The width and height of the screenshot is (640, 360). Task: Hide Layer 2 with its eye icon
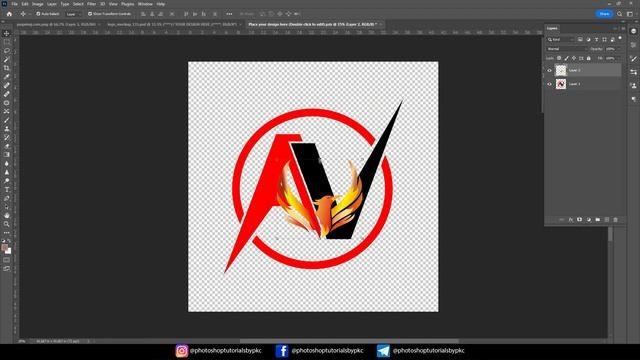(x=549, y=71)
